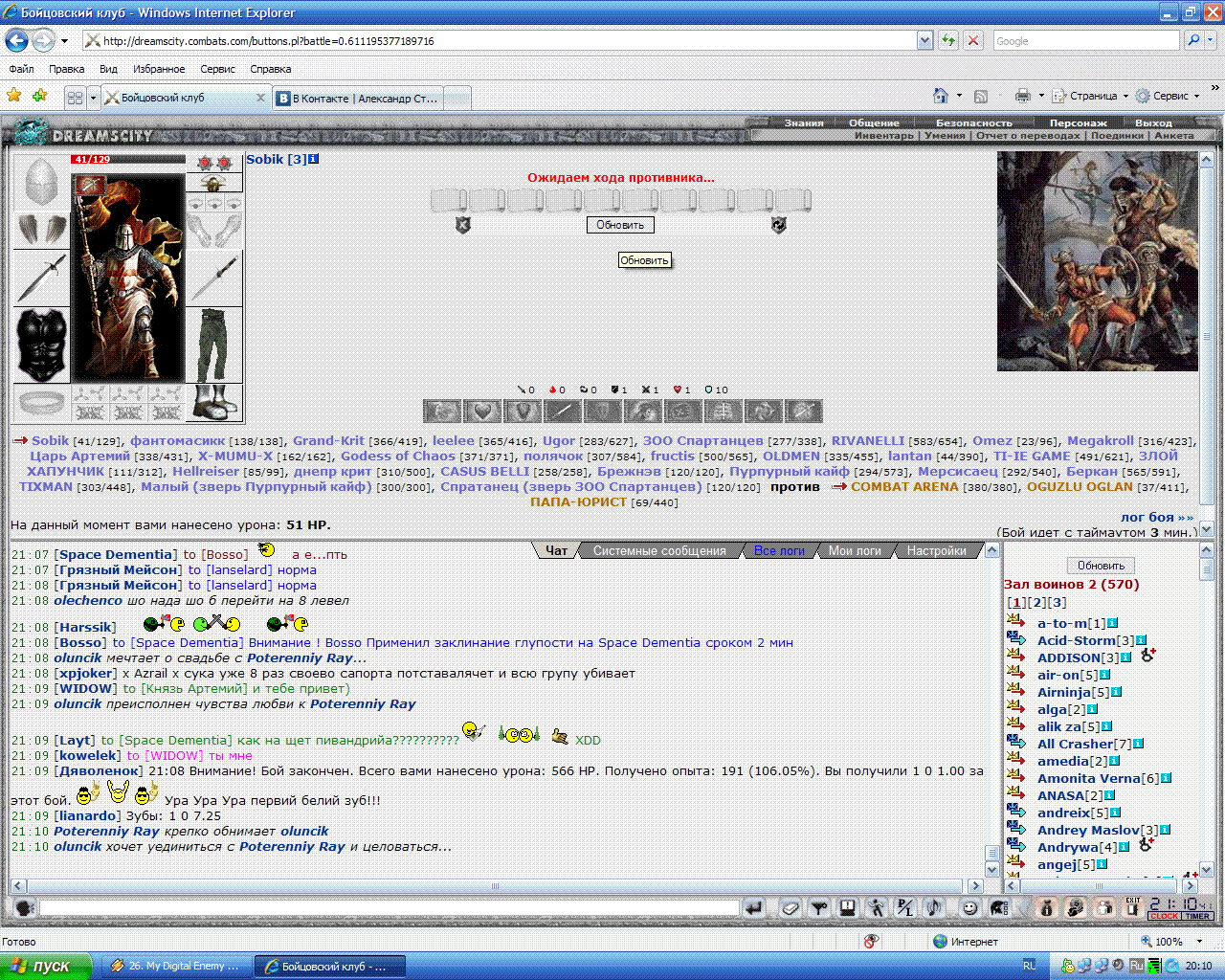
Task: Click the browser Stop button
Action: [x=973, y=41]
